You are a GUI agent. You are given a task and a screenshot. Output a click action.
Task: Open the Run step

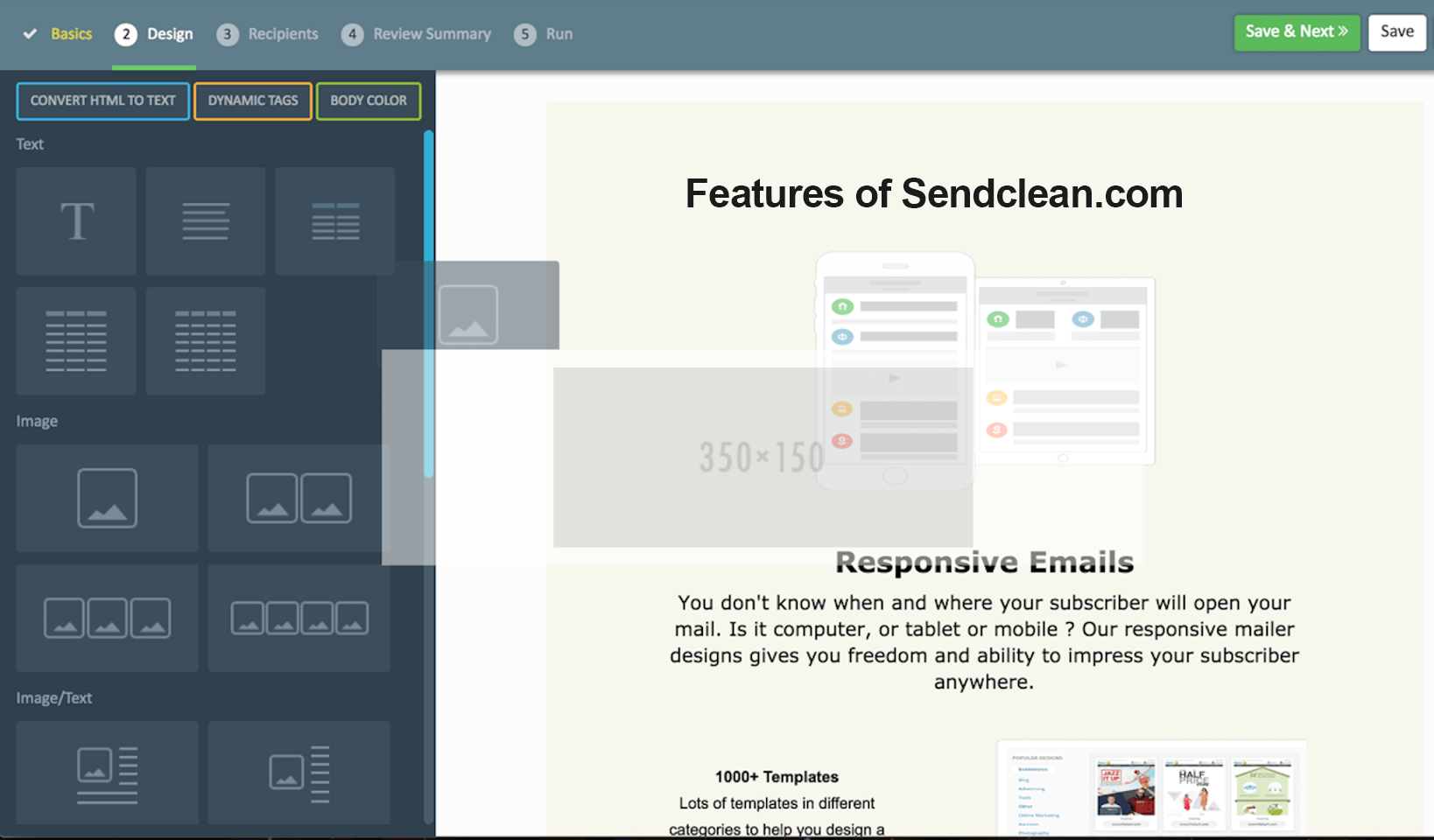coord(544,34)
